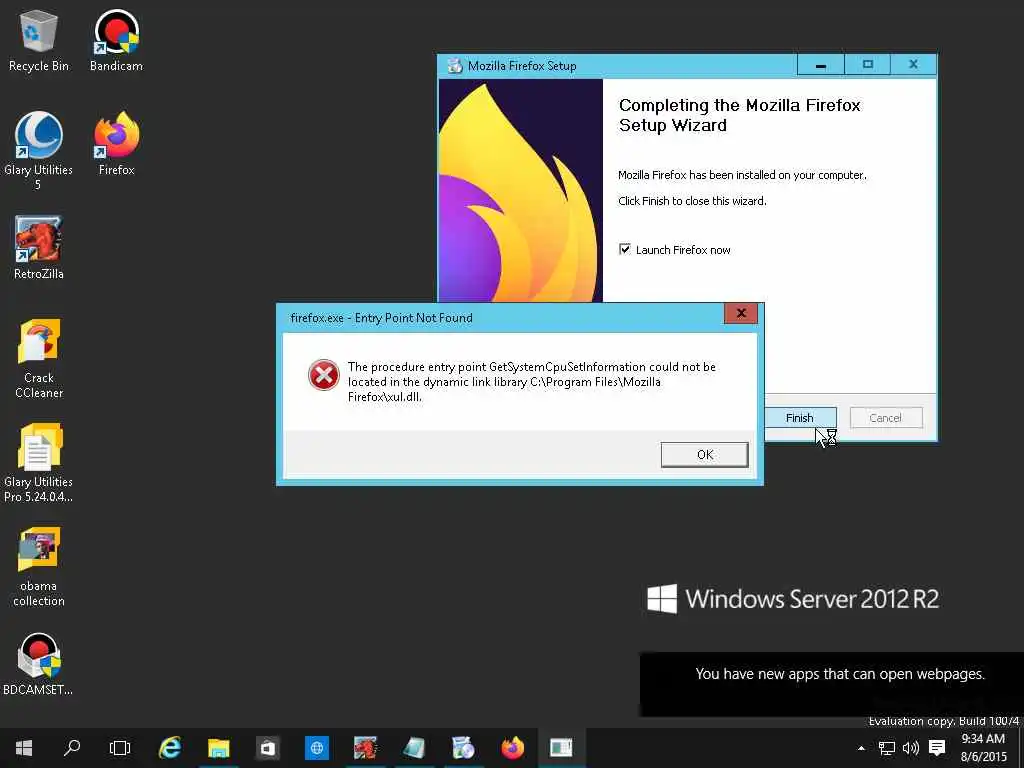Image resolution: width=1024 pixels, height=768 pixels.
Task: Select the Glary Utilities 5 desktop shortcut
Action: [x=39, y=152]
